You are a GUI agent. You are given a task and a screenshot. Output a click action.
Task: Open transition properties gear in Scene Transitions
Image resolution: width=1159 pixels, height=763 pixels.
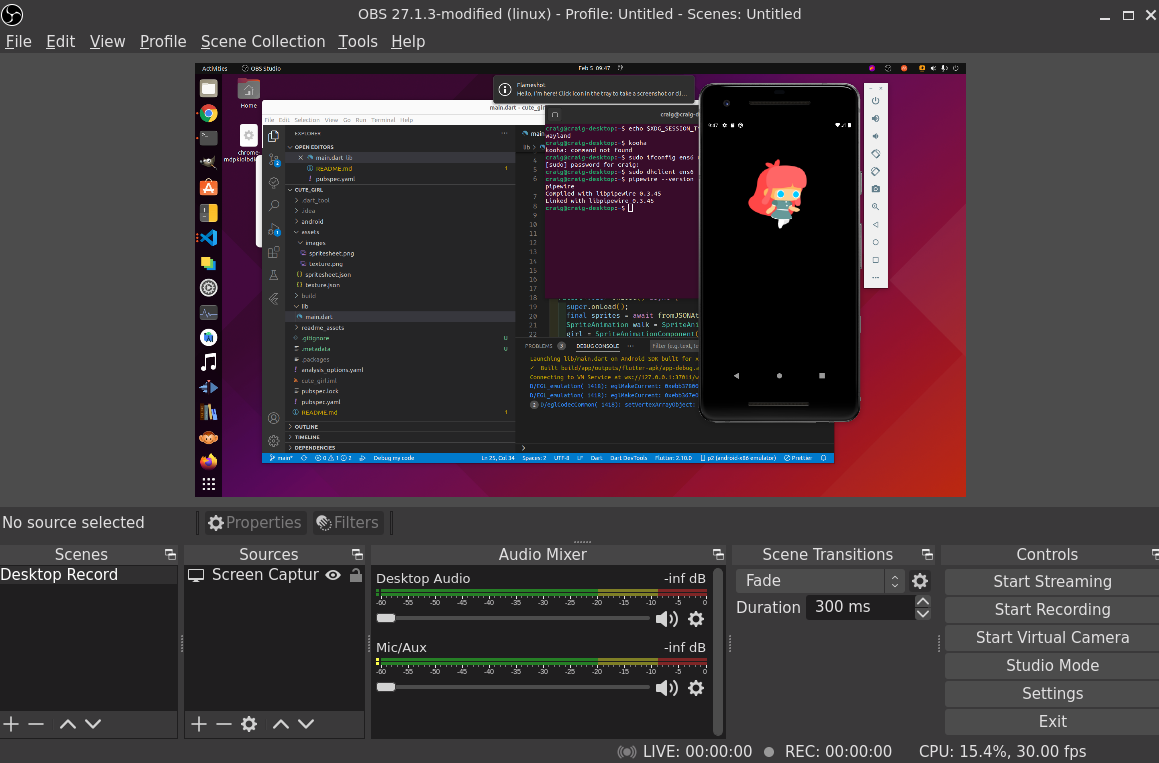click(920, 580)
